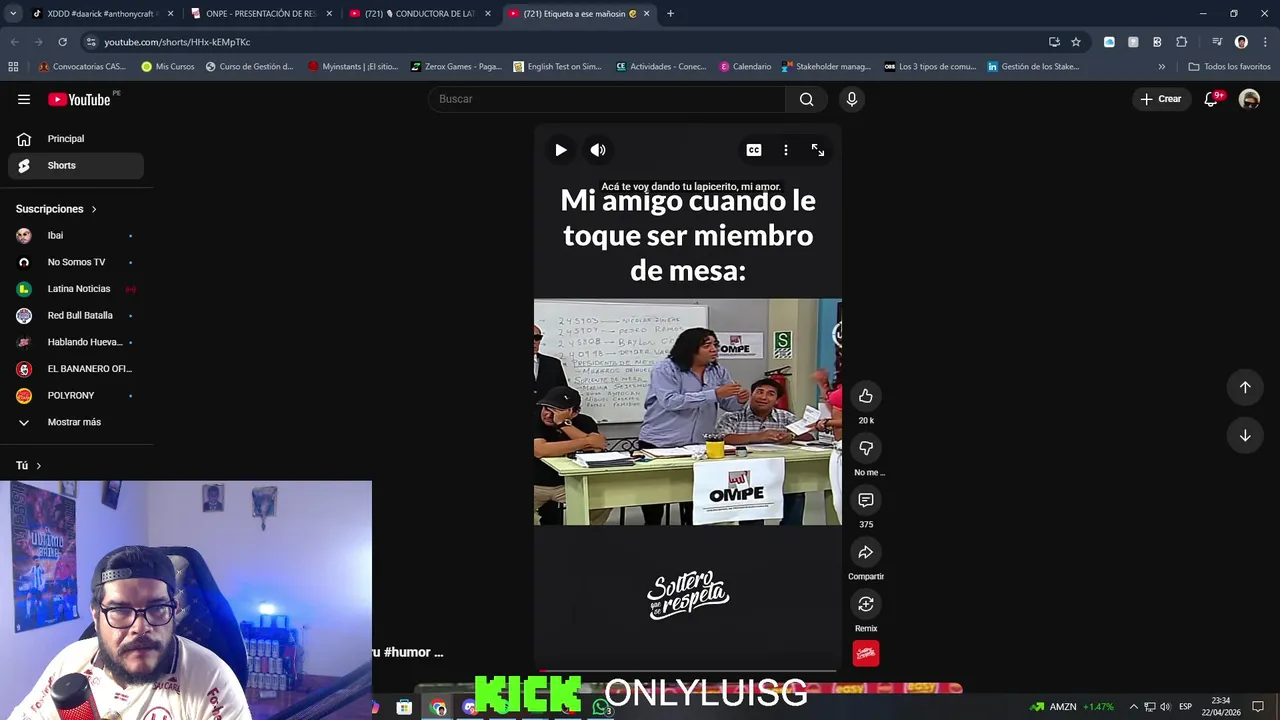Go to the previous Short with up arrow

pyautogui.click(x=1245, y=387)
